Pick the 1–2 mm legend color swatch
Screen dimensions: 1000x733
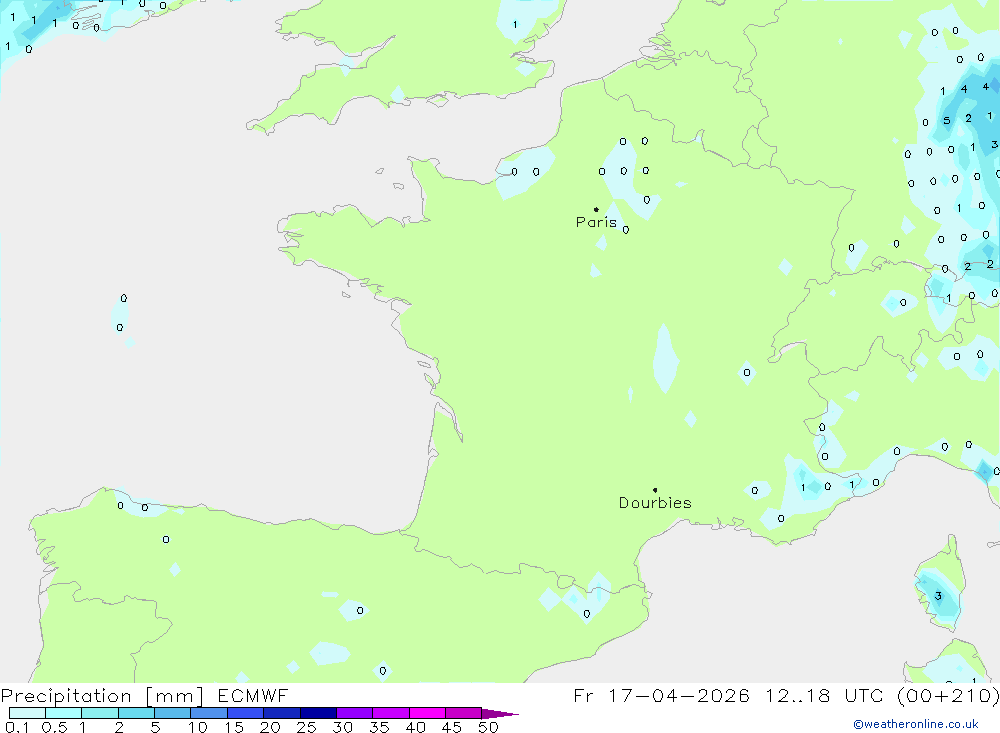[x=100, y=713]
